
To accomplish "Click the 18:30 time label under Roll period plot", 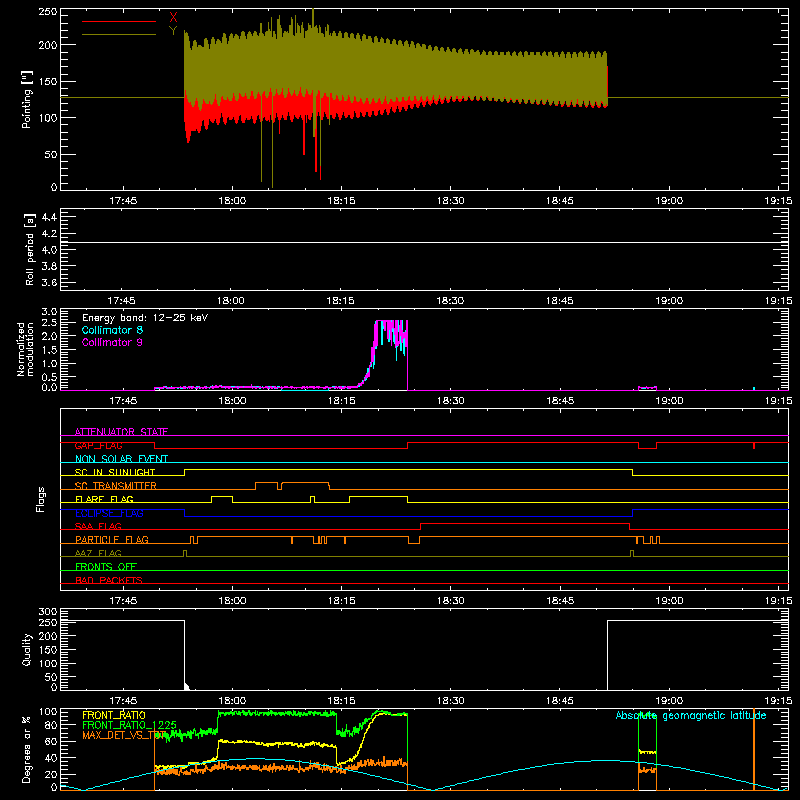I will [450, 301].
